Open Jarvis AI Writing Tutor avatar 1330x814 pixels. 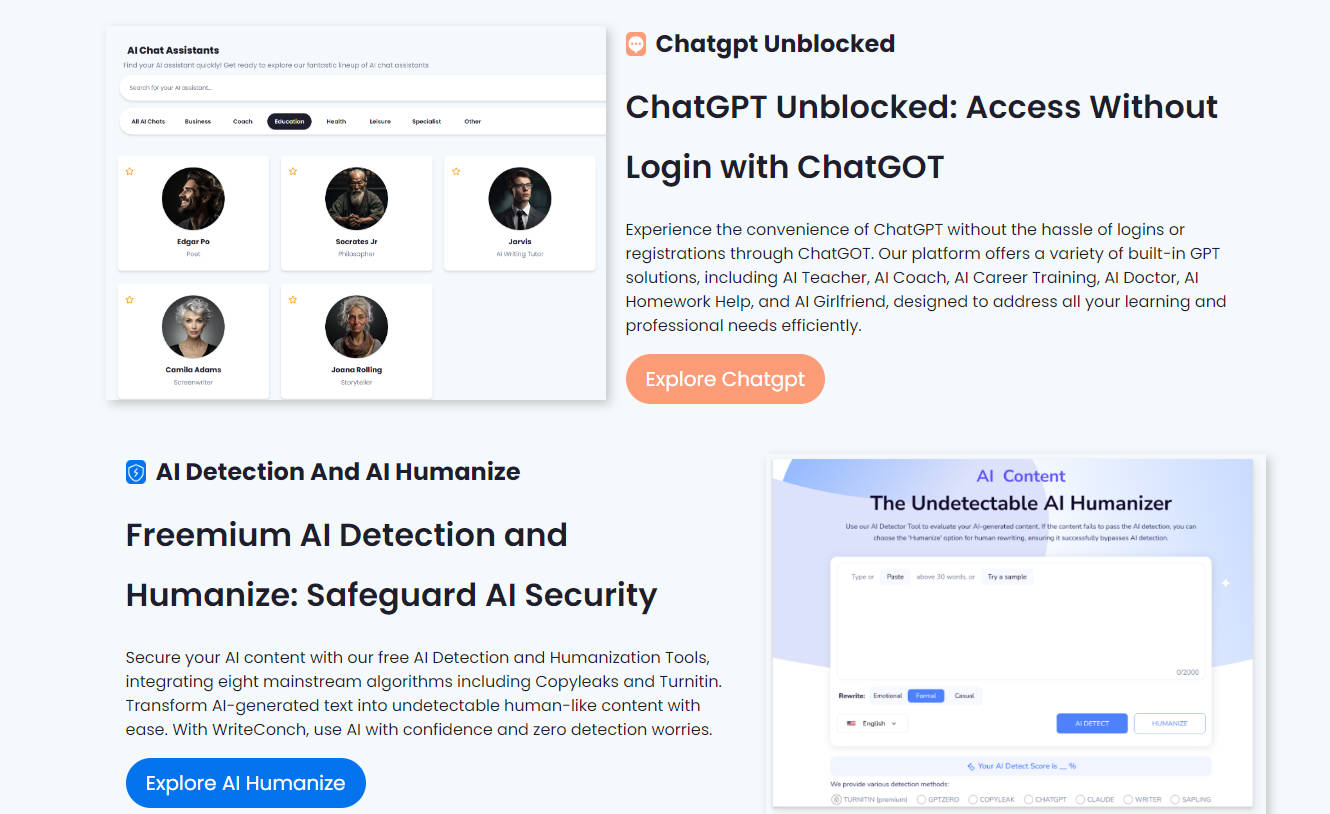(519, 199)
